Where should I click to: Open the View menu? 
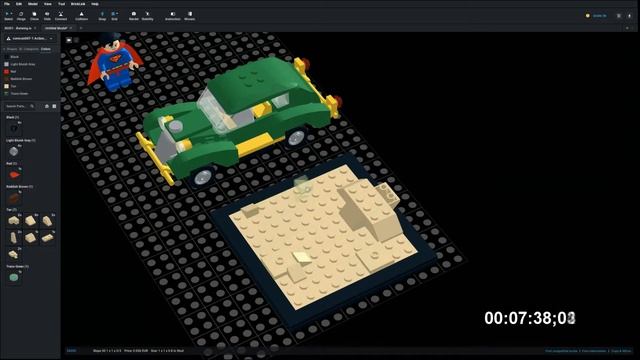tap(48, 4)
